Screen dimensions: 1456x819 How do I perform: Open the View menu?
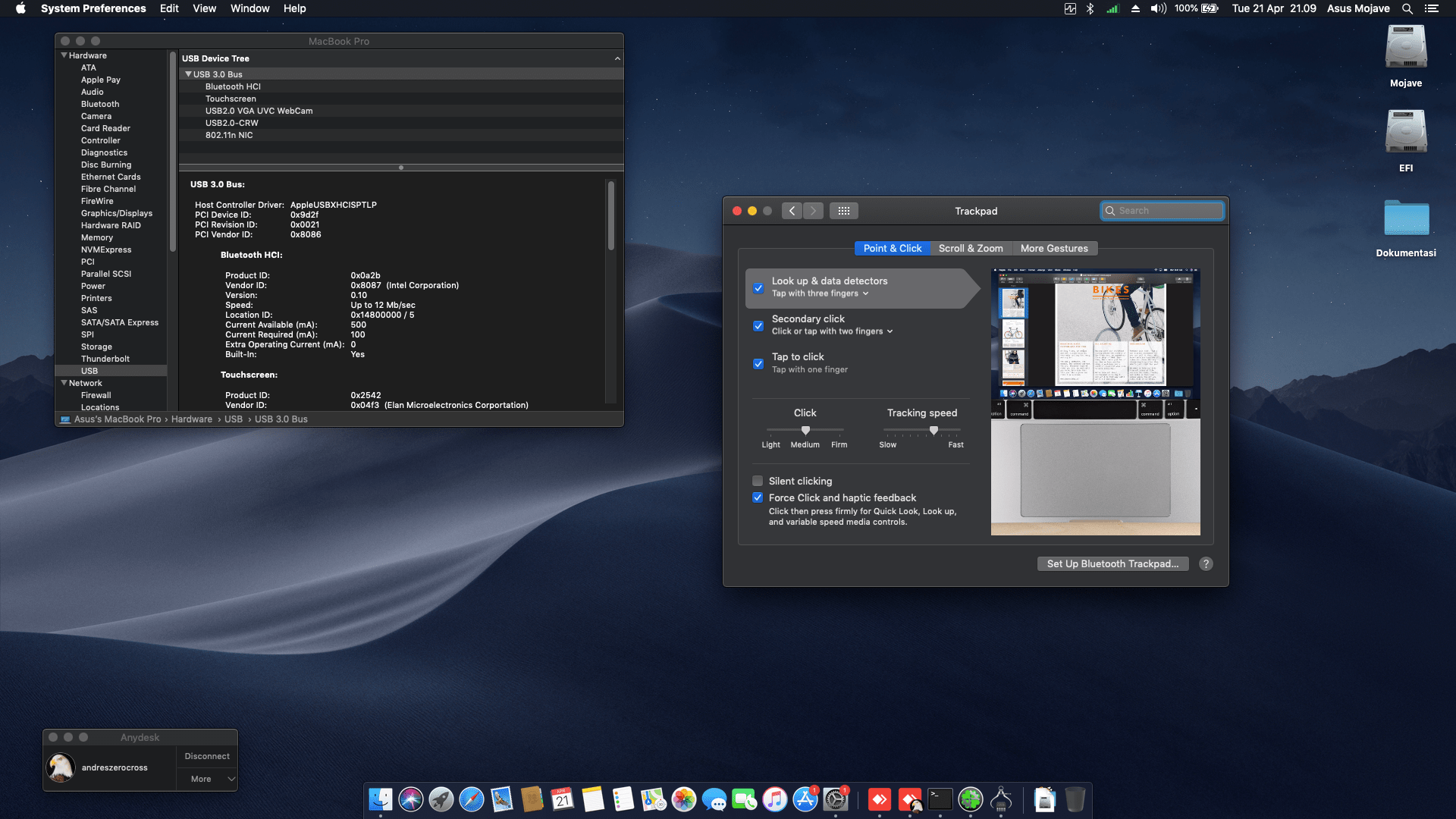coord(204,8)
